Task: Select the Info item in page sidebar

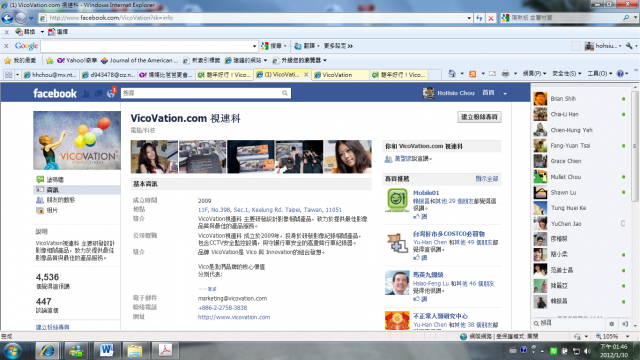Action: pos(77,190)
